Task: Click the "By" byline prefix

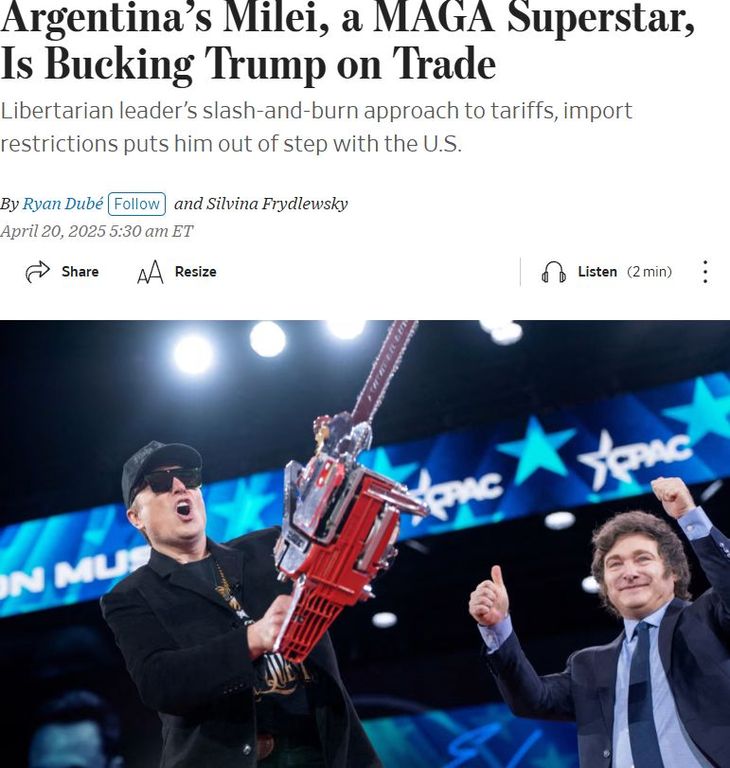Action: click(9, 204)
